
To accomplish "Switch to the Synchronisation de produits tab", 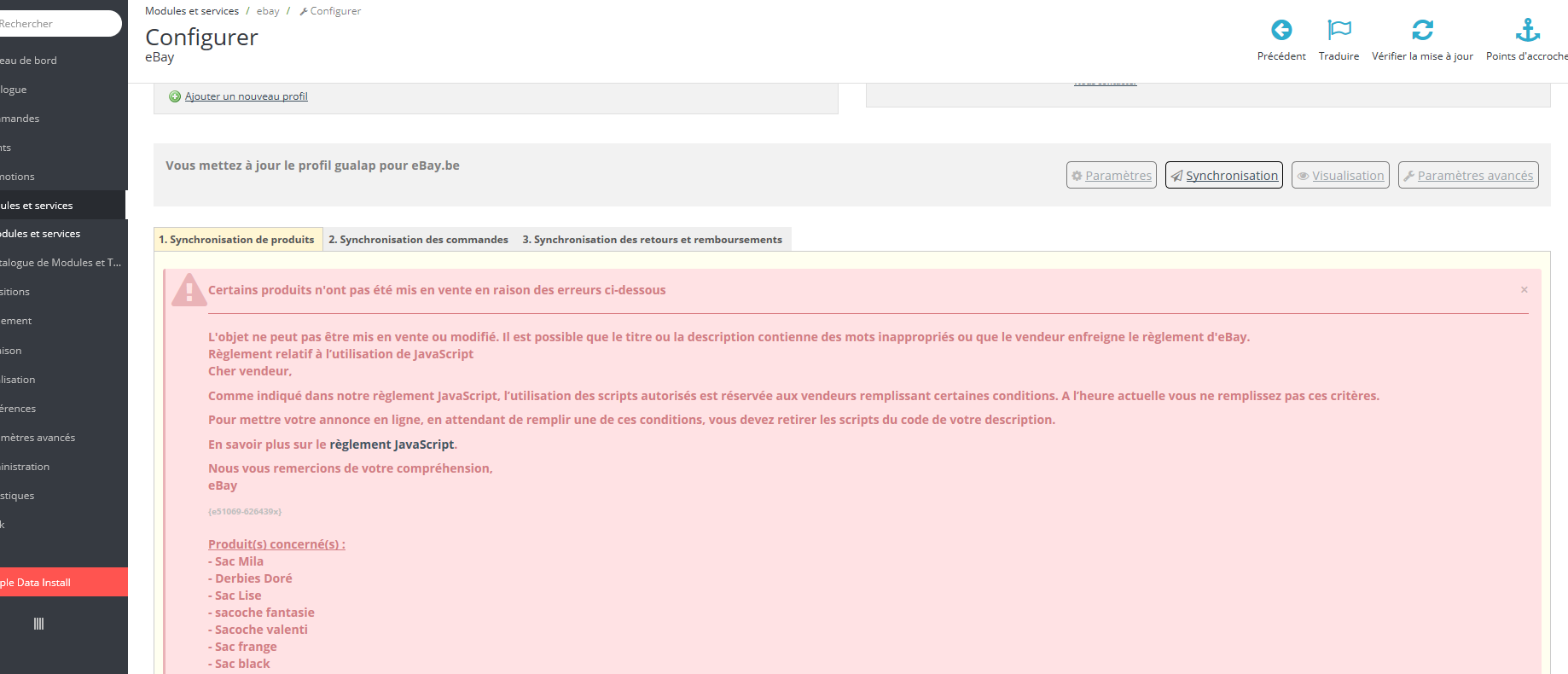I will tap(237, 240).
